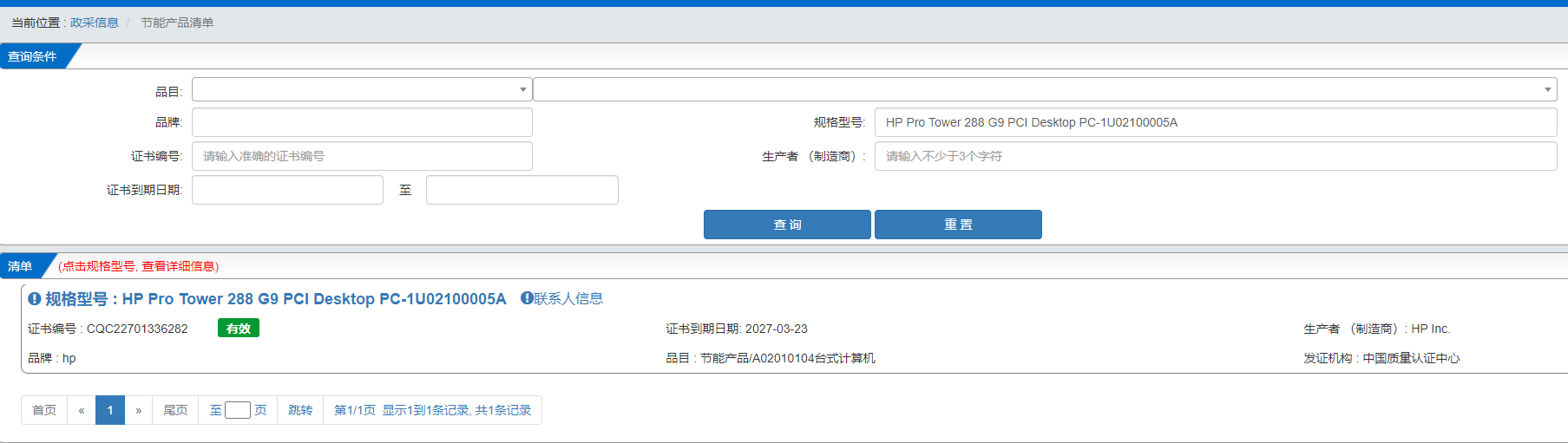
Task: Click the green 有效 status badge
Action: (x=239, y=329)
